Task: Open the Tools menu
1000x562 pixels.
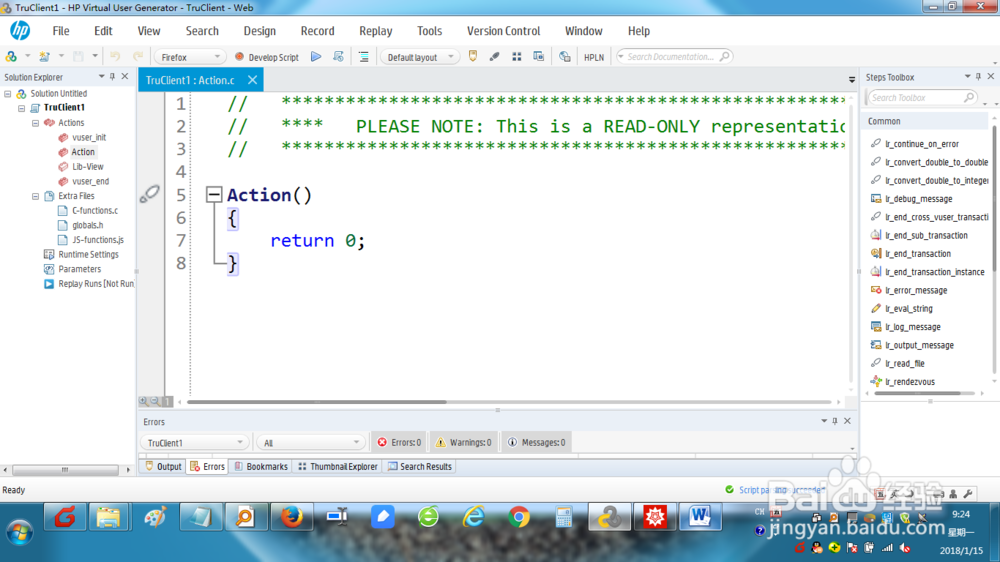Action: tap(429, 31)
